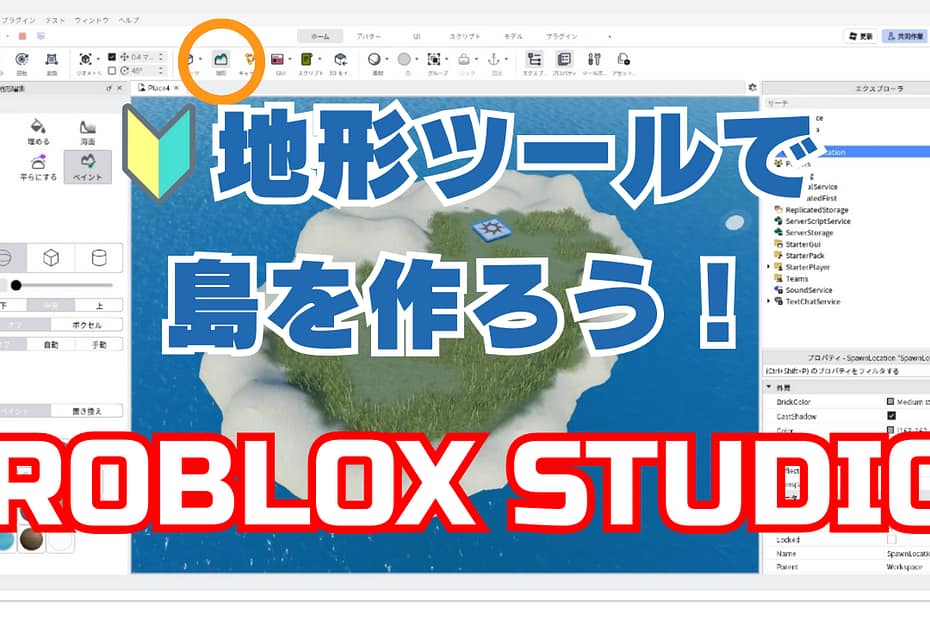This screenshot has width=930, height=620.
Task: Open the Terrain editor toolbar icon
Action: [x=221, y=61]
